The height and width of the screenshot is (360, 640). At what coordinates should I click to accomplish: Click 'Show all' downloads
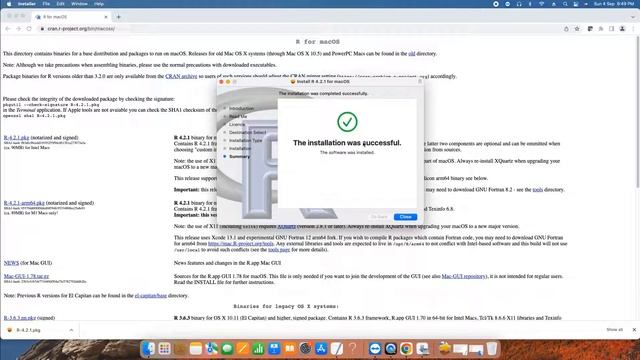pyautogui.click(x=614, y=329)
